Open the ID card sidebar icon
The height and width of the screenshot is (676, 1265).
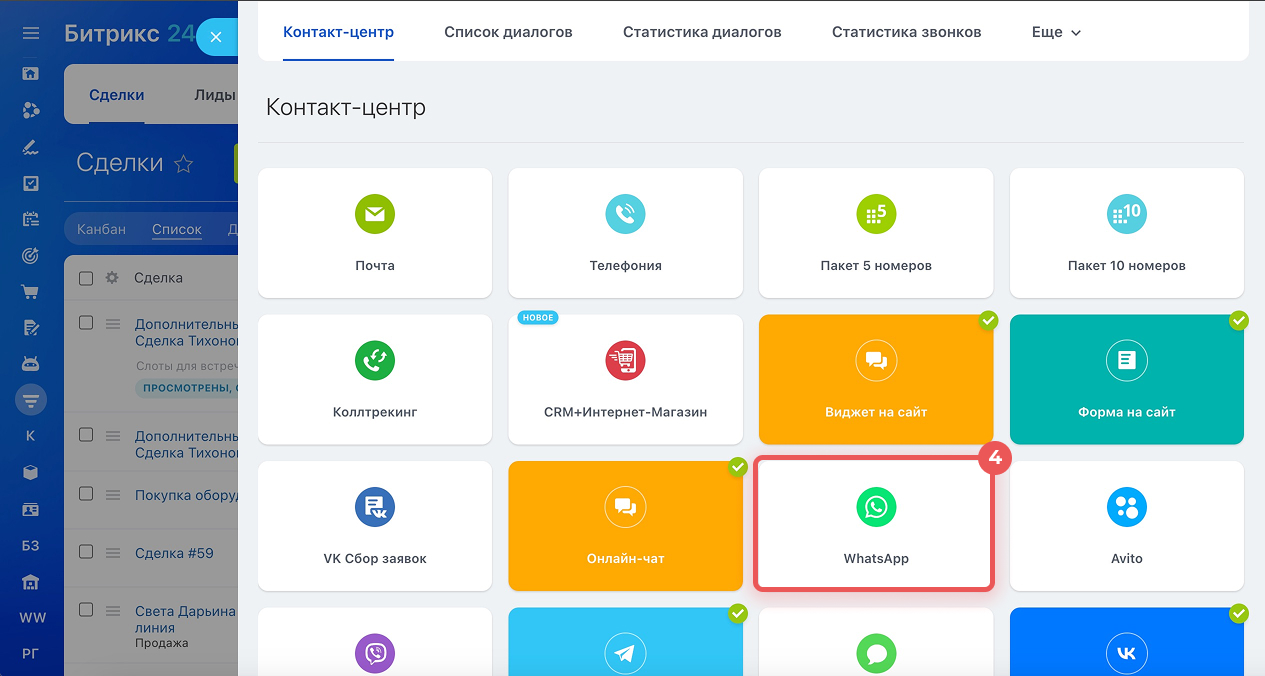point(31,510)
